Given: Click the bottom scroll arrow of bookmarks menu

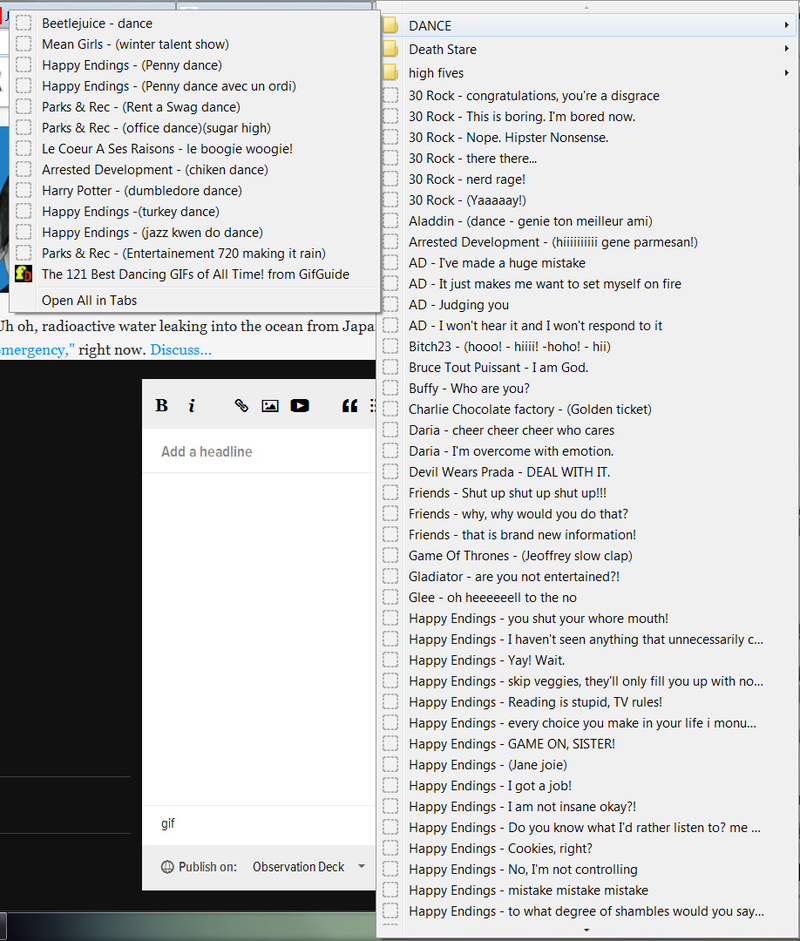Looking at the screenshot, I should [586, 930].
